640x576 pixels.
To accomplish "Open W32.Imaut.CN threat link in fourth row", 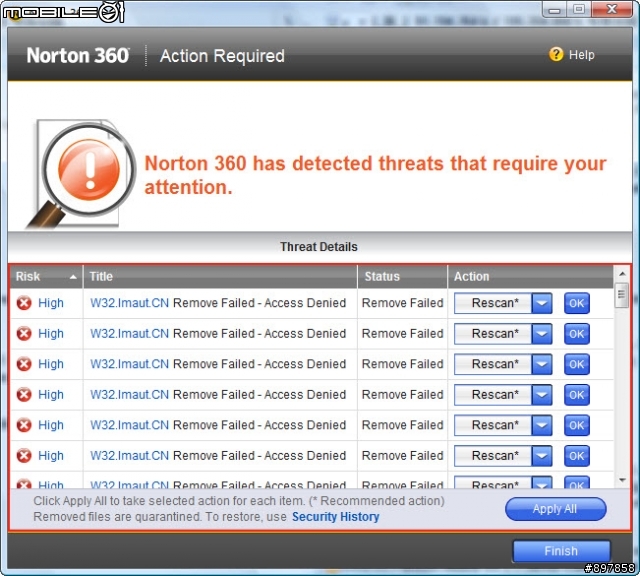I will click(x=129, y=394).
